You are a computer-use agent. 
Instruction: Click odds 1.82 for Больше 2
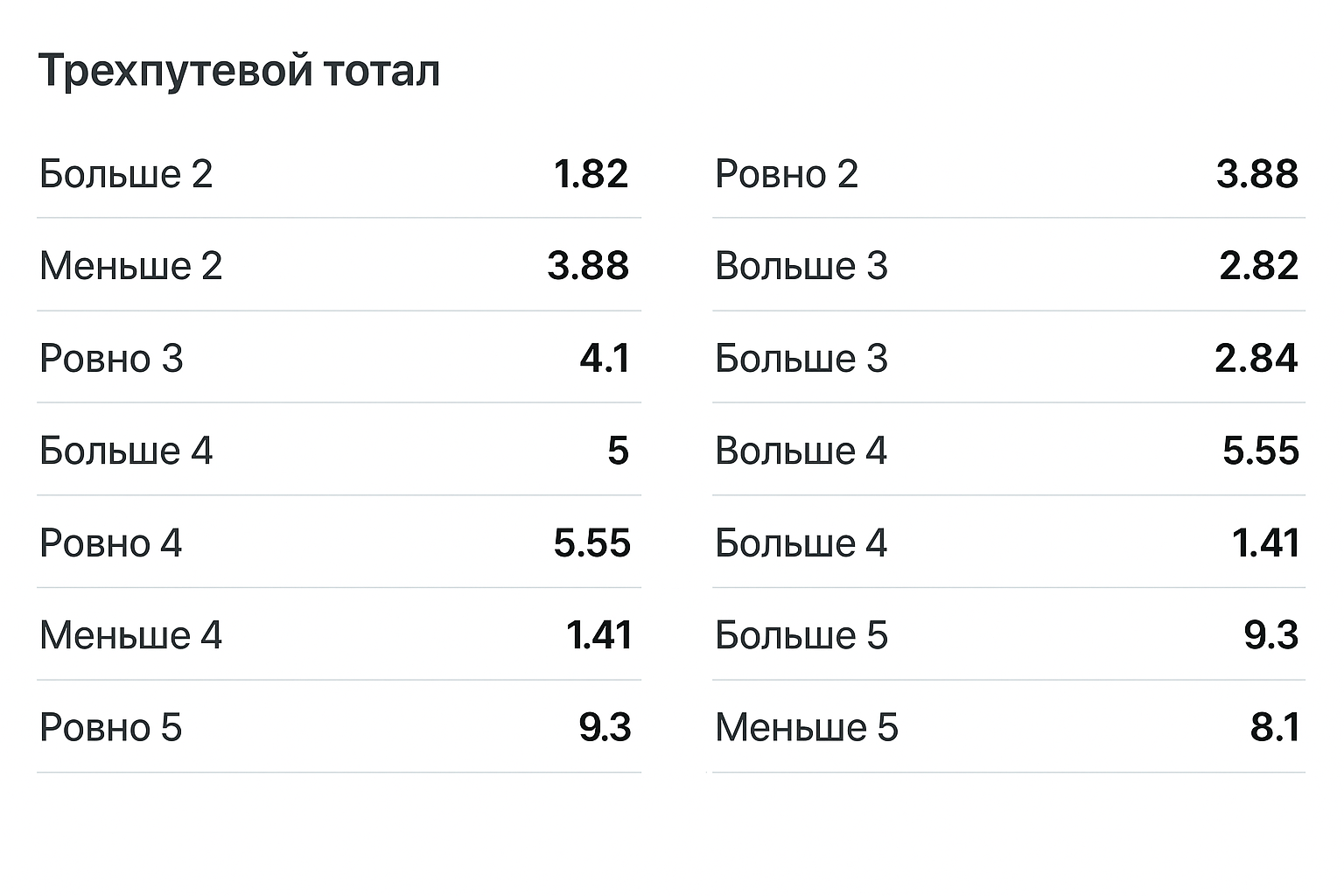point(591,174)
